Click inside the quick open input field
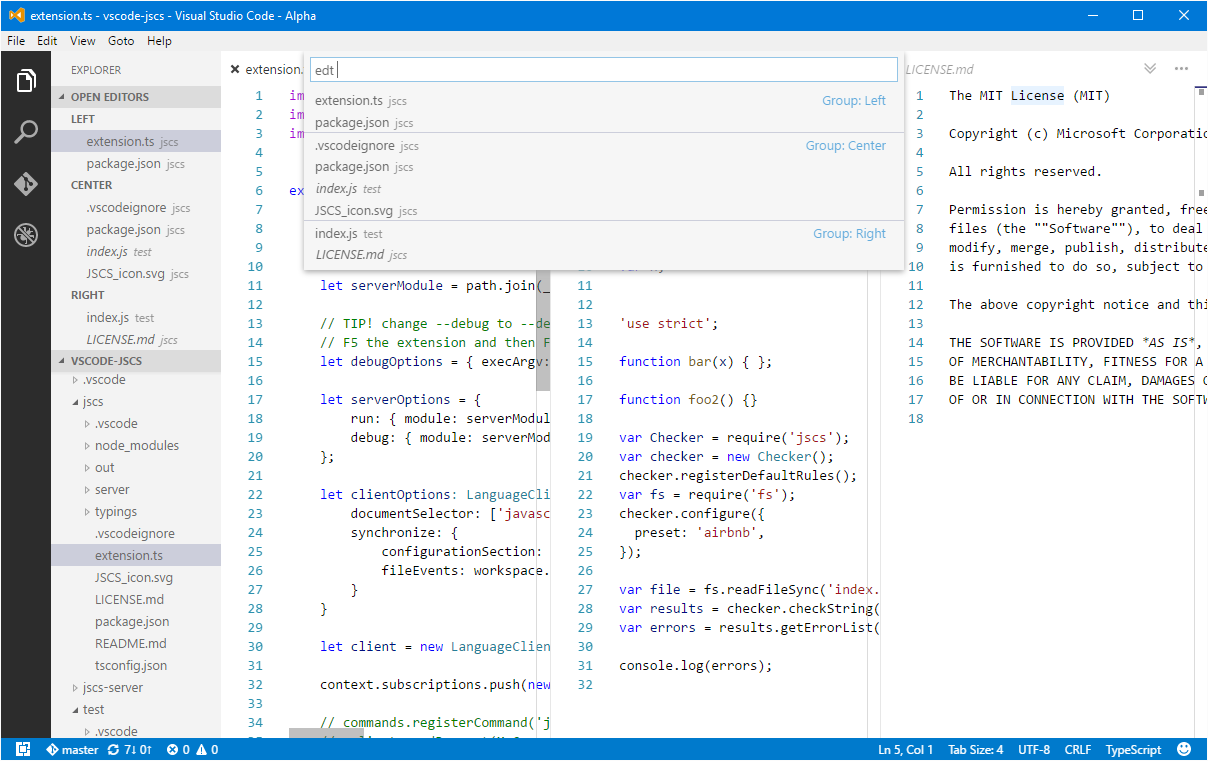Viewport: 1208px width, 761px height. tap(600, 70)
